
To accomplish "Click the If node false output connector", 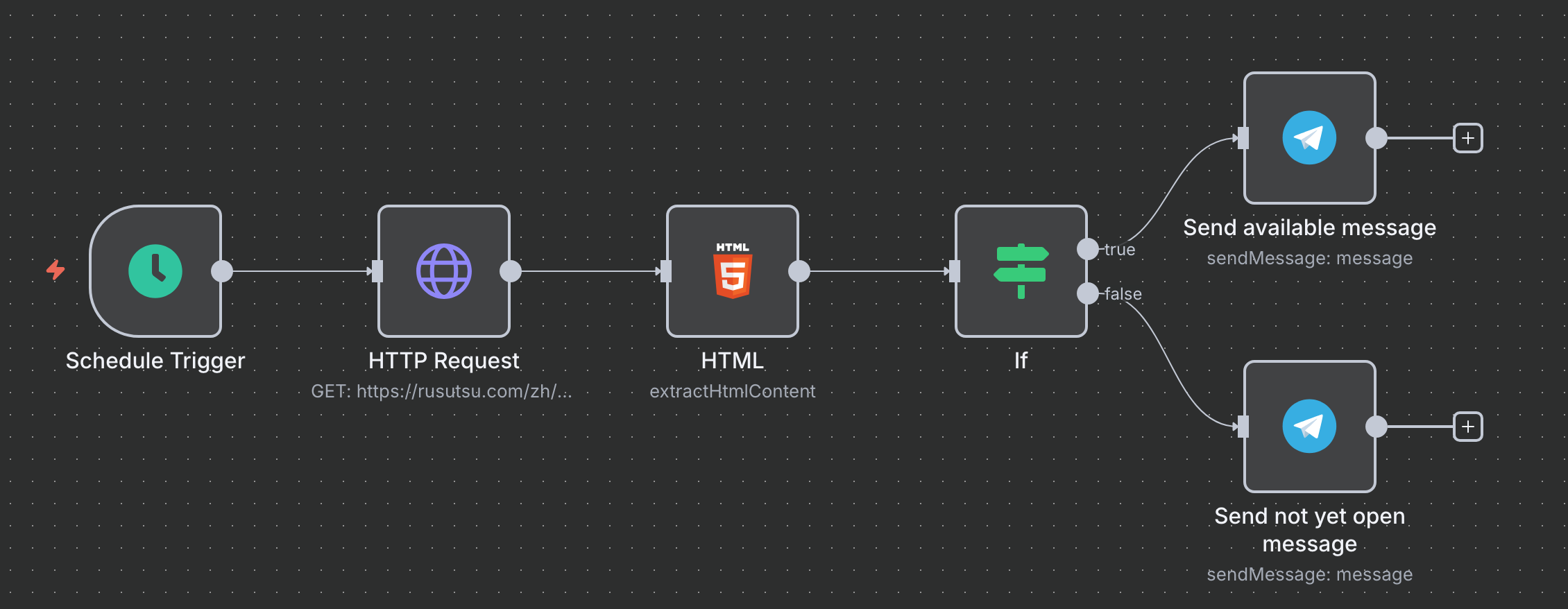I will click(x=1087, y=293).
